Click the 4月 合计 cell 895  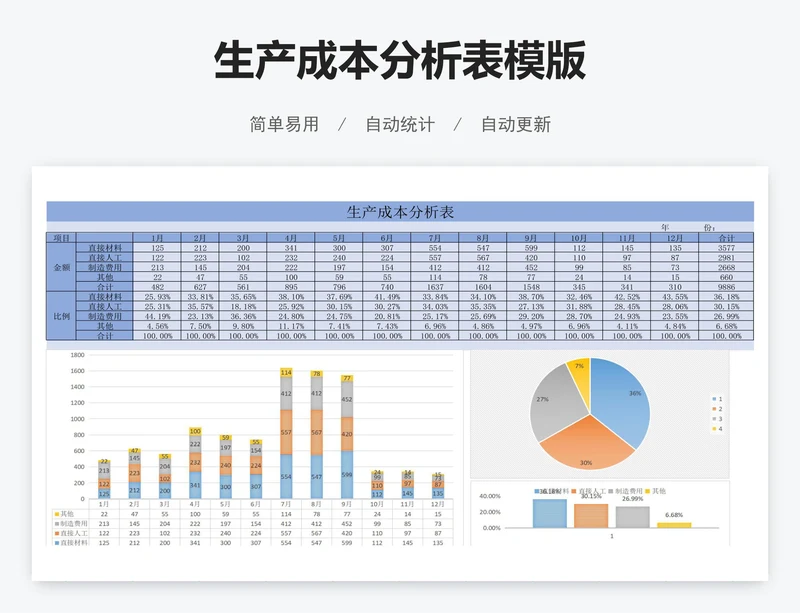point(291,287)
